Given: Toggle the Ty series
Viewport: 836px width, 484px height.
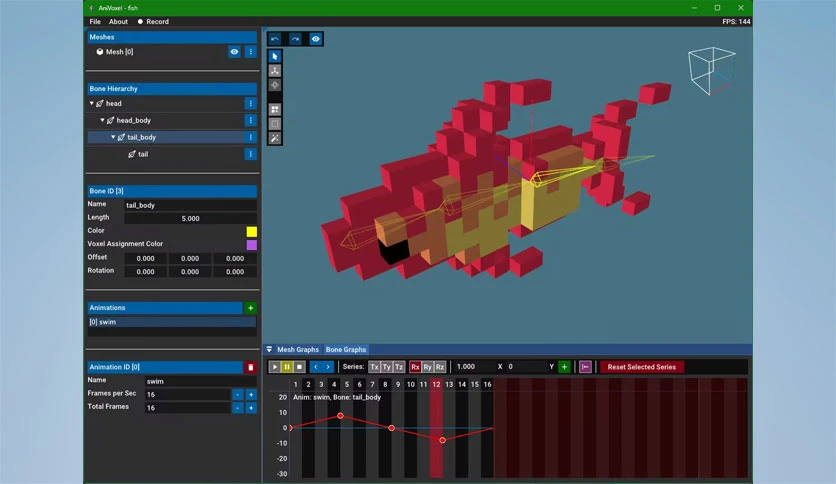Looking at the screenshot, I should click(387, 367).
